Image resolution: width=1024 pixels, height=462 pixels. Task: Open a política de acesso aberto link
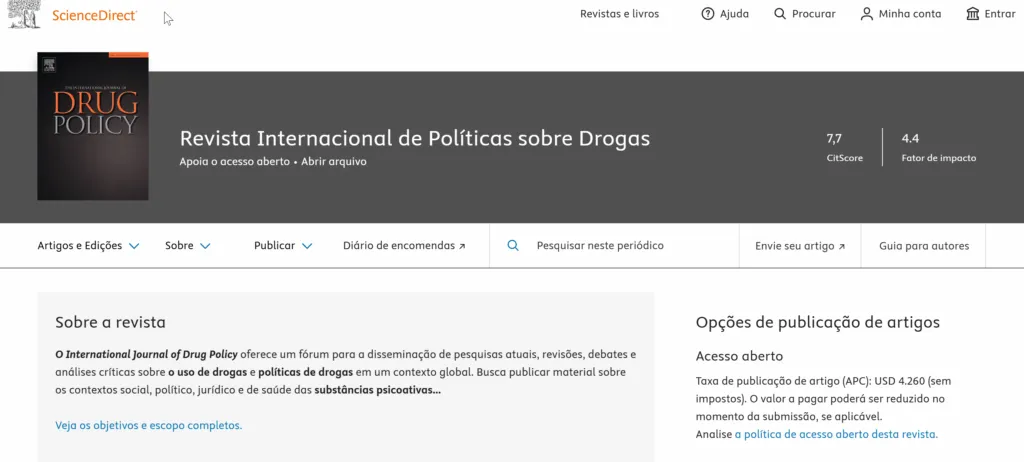pos(835,434)
